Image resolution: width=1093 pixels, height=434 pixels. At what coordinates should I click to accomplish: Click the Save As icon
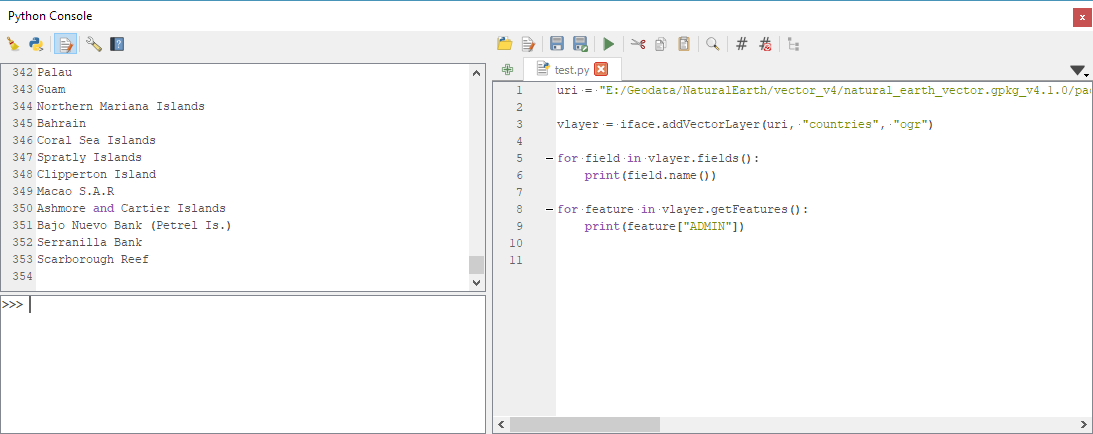(580, 45)
